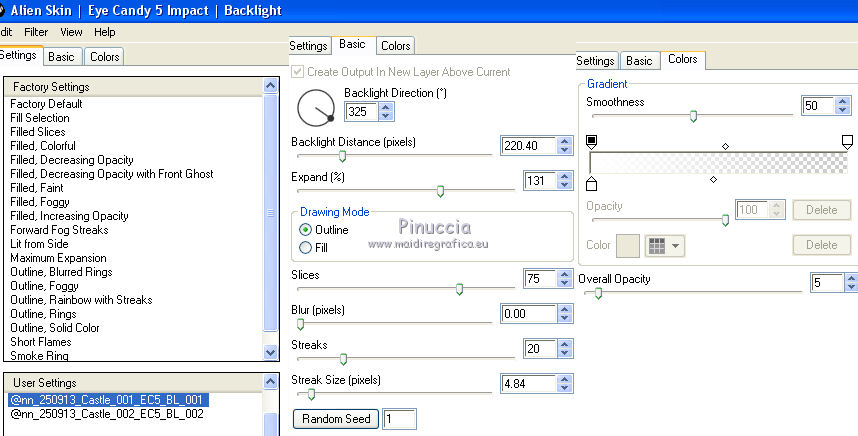Open the Basic tab beside Factory Settings
The width and height of the screenshot is (858, 436).
(61, 56)
